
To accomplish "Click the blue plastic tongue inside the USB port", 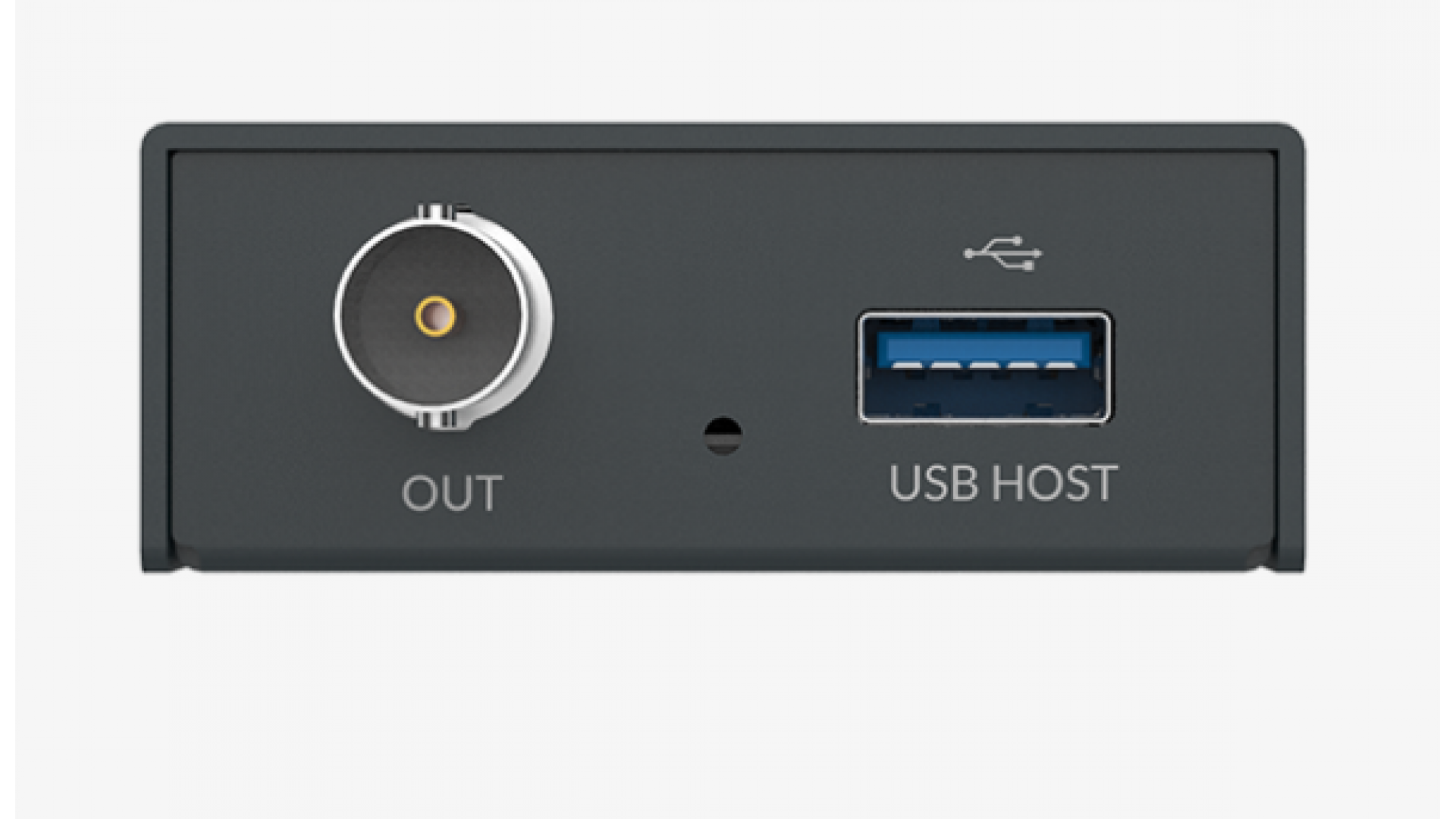I will (984, 349).
